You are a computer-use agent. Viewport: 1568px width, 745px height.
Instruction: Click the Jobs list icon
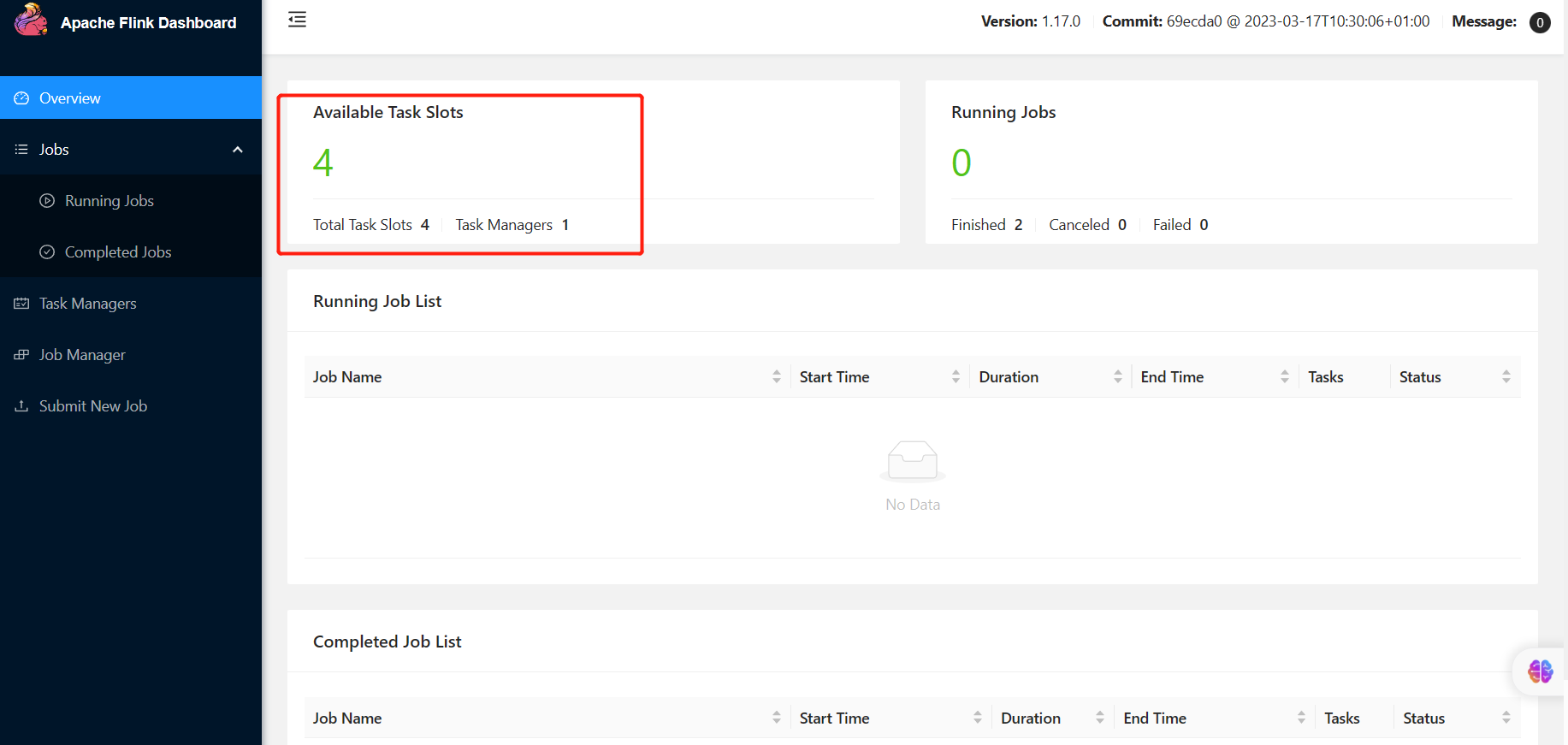21,150
